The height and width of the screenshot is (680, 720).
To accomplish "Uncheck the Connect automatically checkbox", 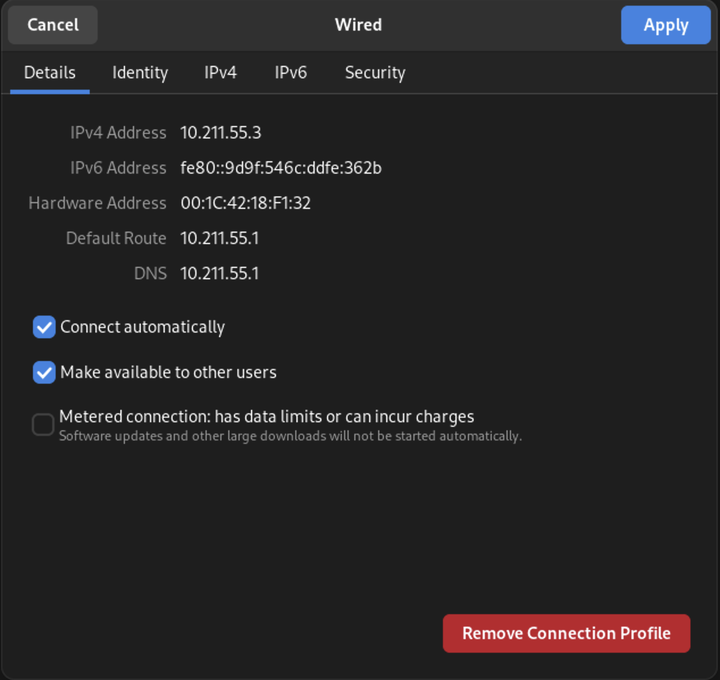I will (44, 327).
